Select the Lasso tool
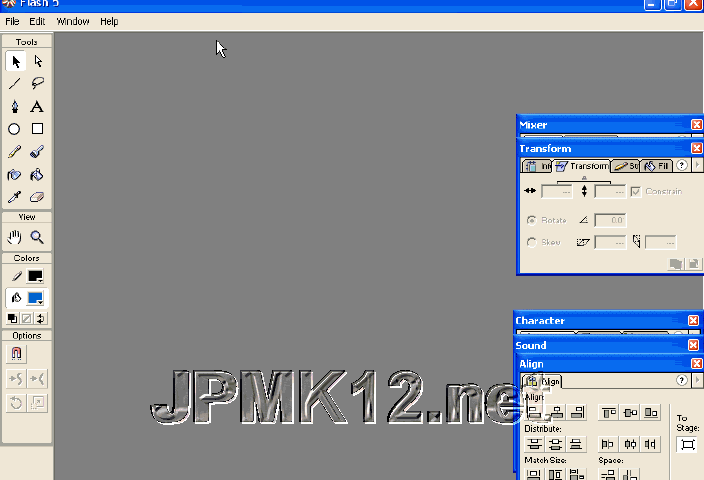Image resolution: width=704 pixels, height=480 pixels. (37, 84)
